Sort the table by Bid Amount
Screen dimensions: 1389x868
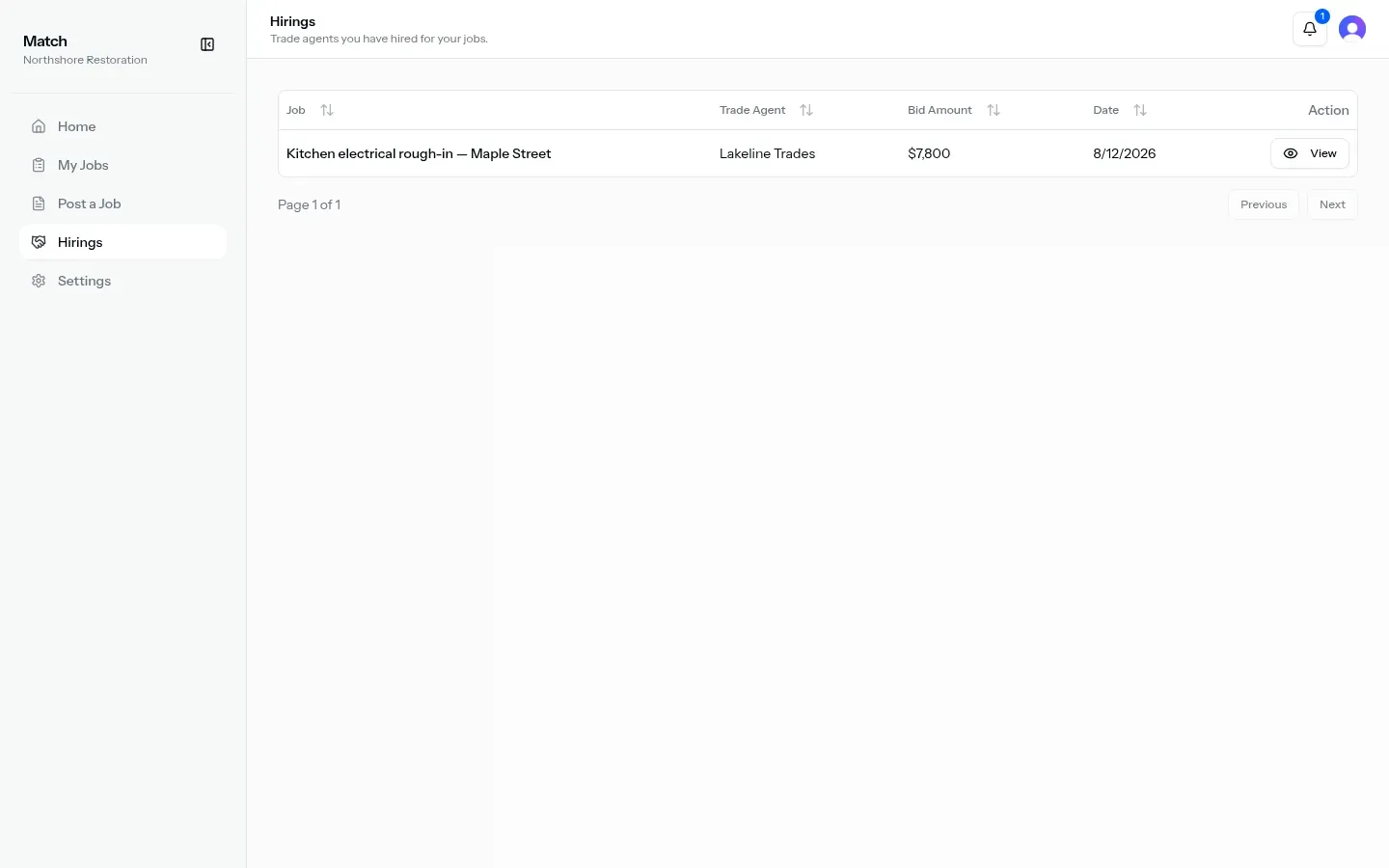tap(994, 110)
